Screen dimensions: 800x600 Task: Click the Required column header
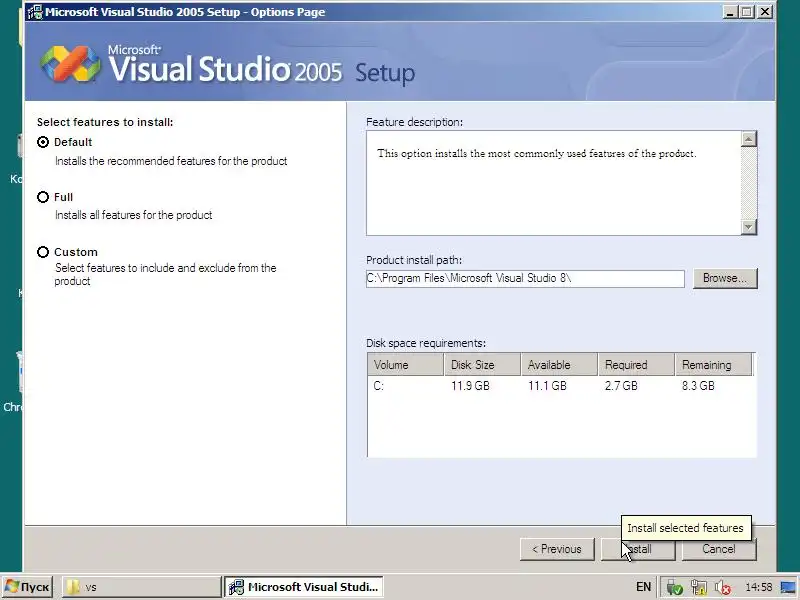click(637, 365)
